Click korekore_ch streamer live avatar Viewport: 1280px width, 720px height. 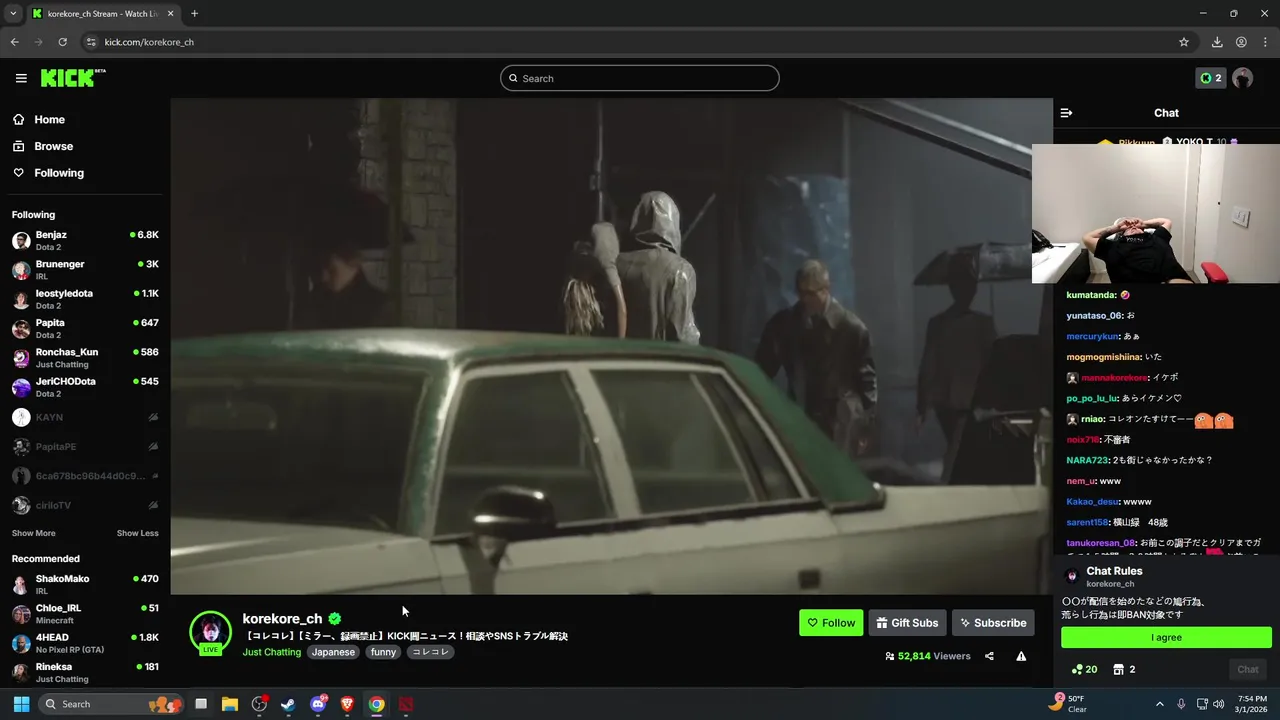[x=210, y=632]
